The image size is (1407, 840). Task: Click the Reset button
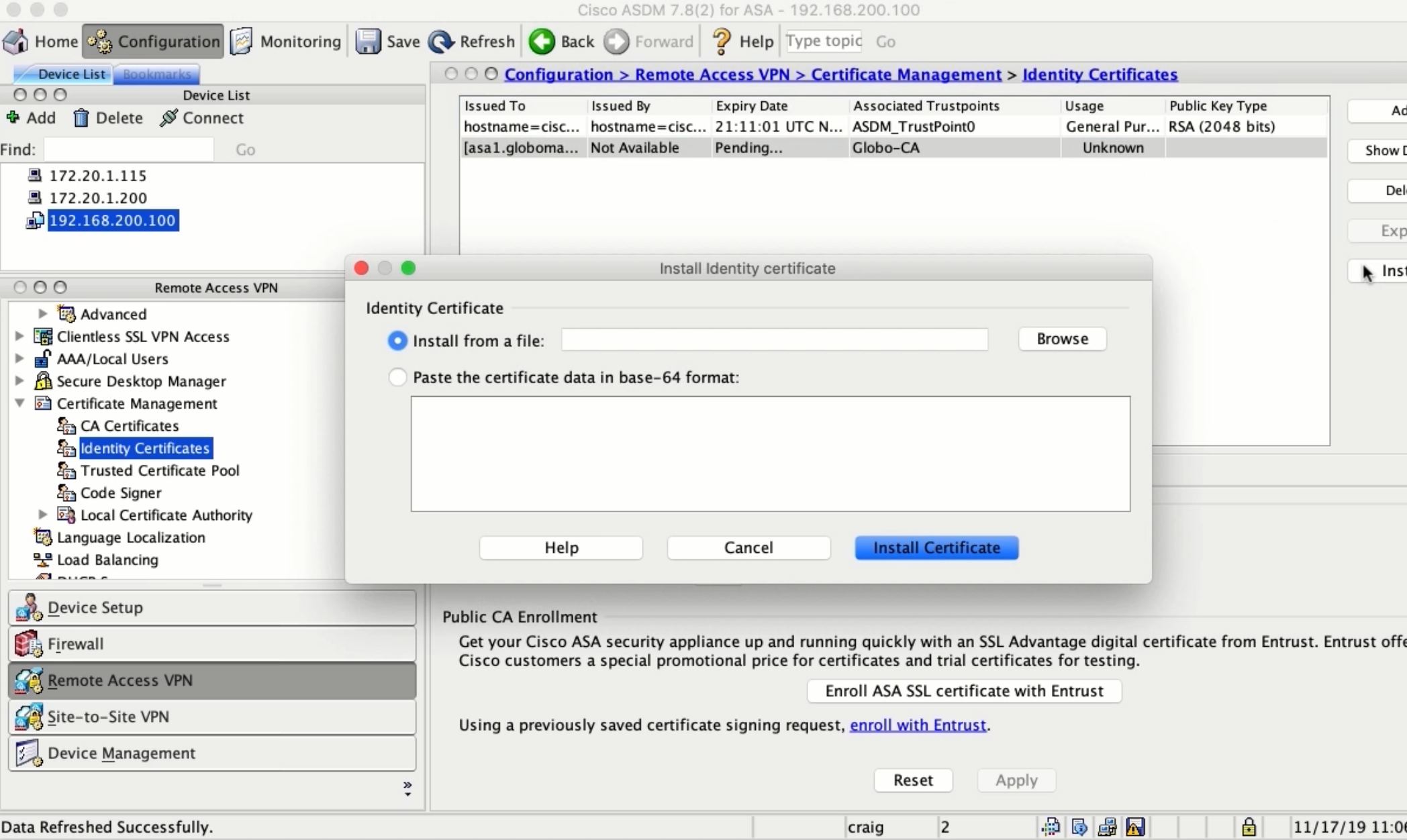(913, 780)
